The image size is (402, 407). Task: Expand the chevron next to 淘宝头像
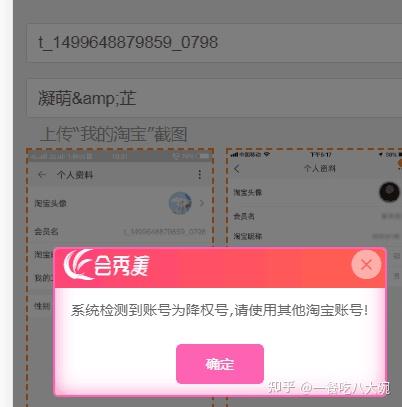[x=202, y=203]
